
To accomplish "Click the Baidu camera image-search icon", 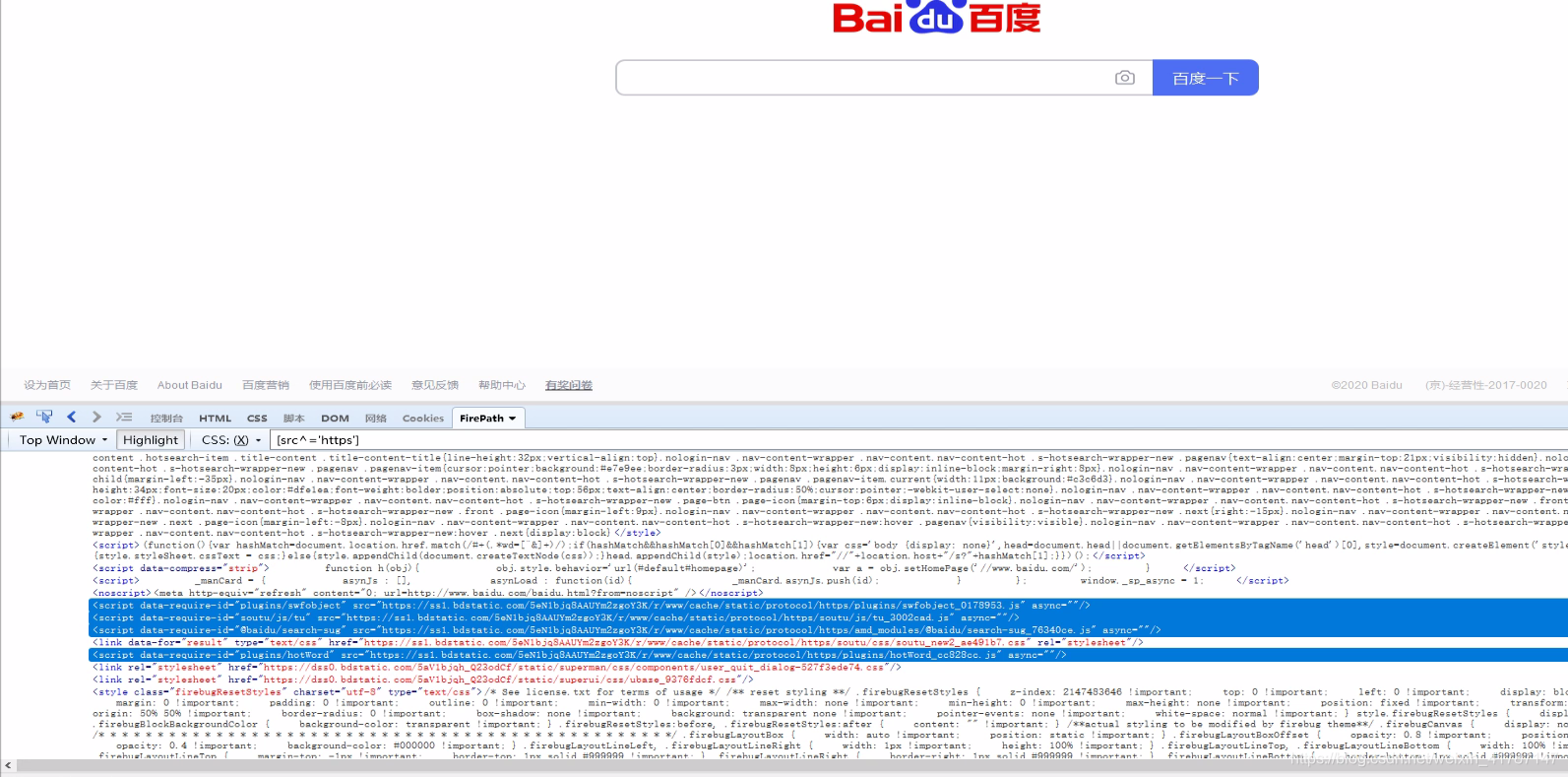I will (x=1125, y=78).
